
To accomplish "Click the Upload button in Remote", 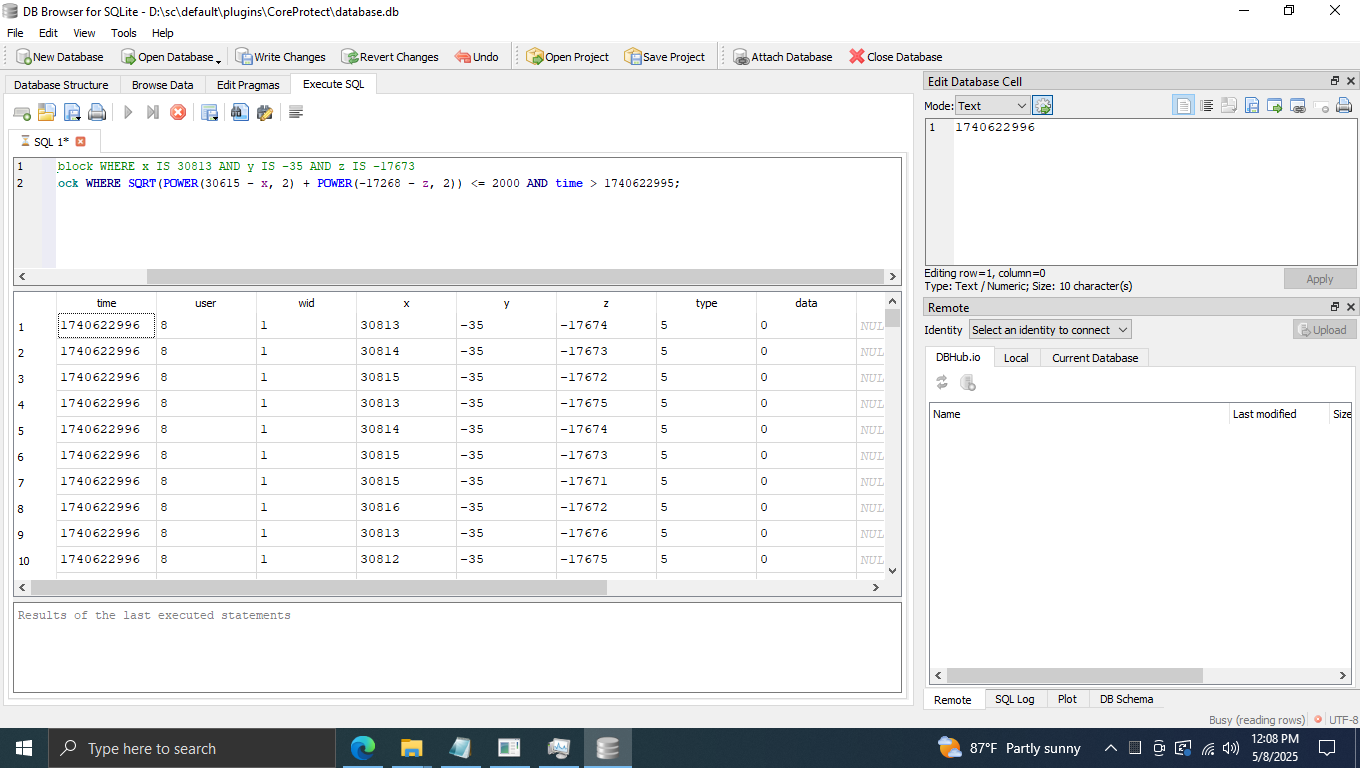I will point(1324,329).
